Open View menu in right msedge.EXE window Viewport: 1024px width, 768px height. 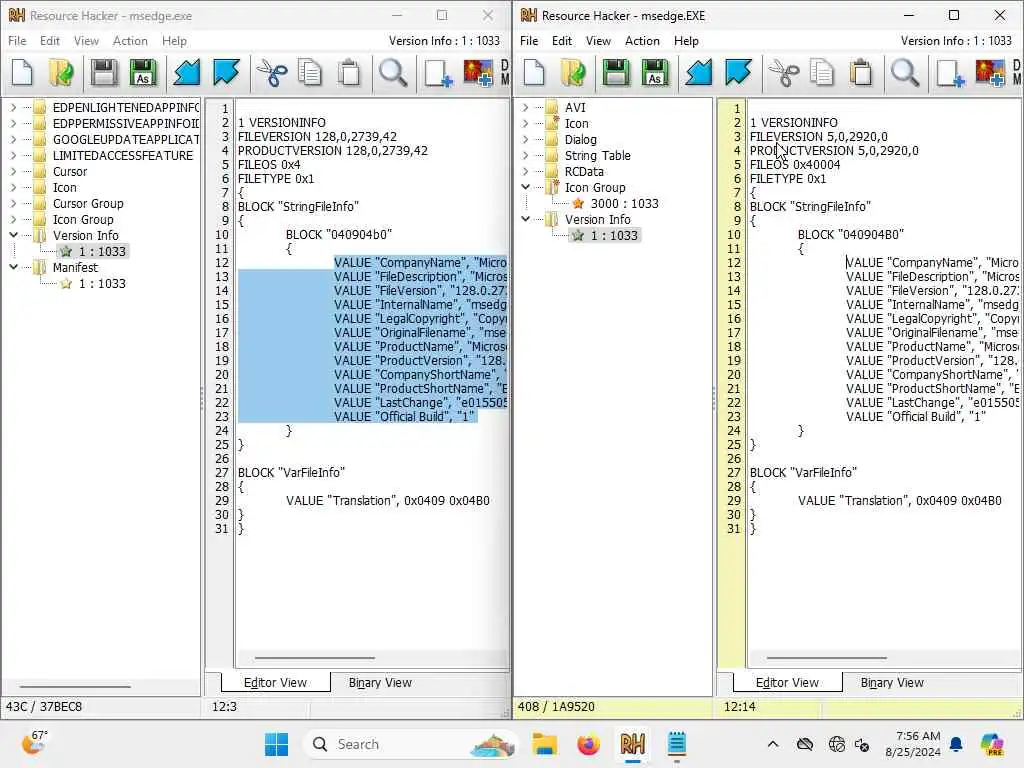coord(598,40)
